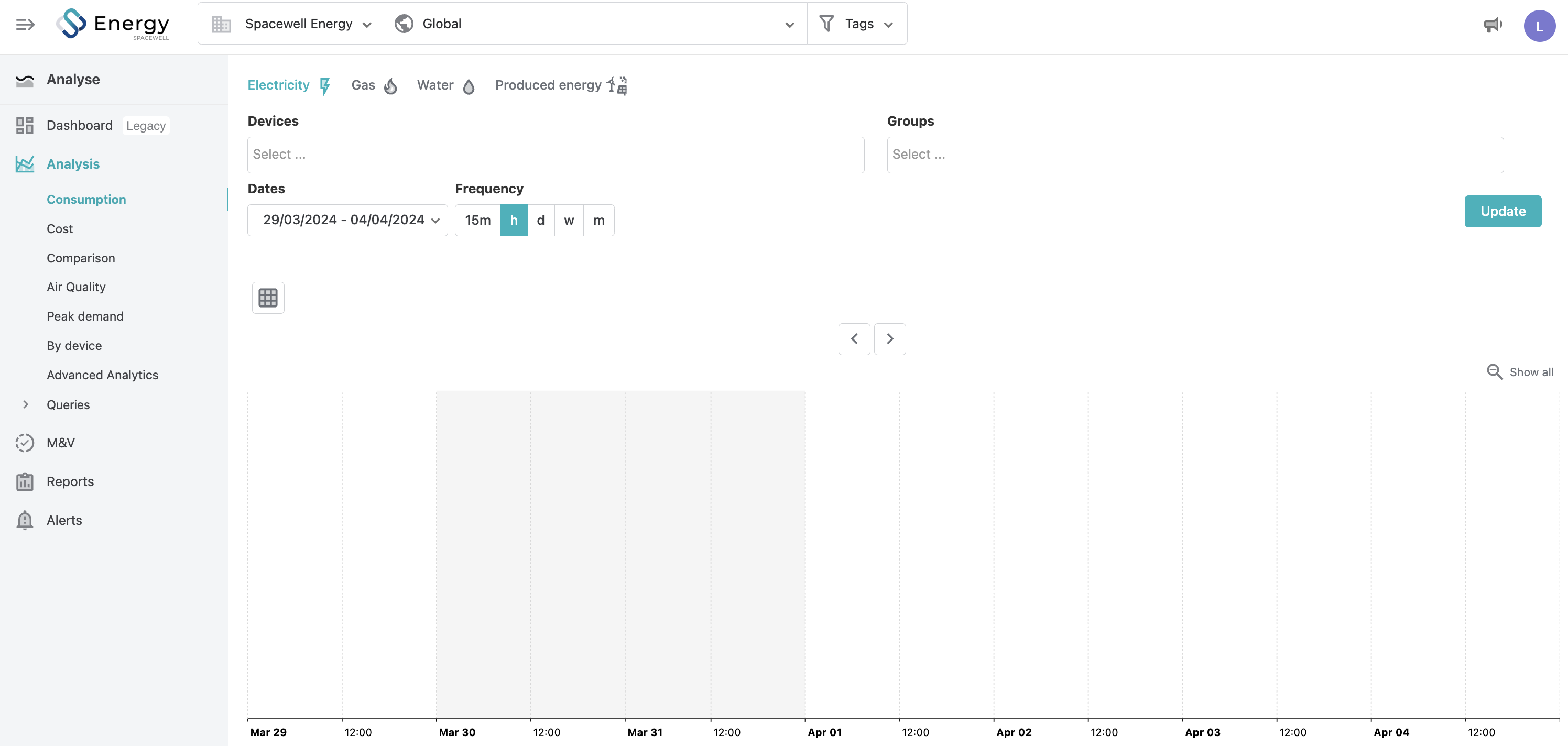The width and height of the screenshot is (1568, 746).
Task: Open Spacewell Energy organization dropdown
Action: point(291,24)
